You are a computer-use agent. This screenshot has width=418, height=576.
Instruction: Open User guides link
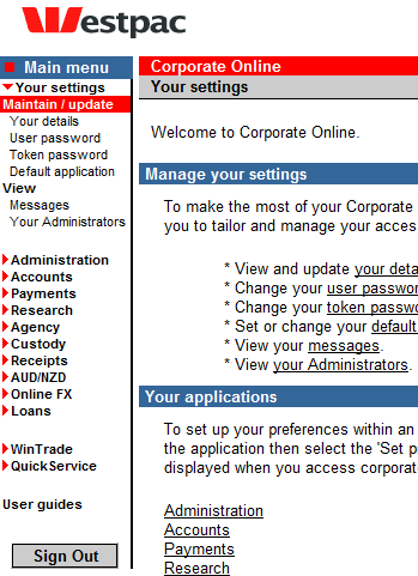coord(42,504)
